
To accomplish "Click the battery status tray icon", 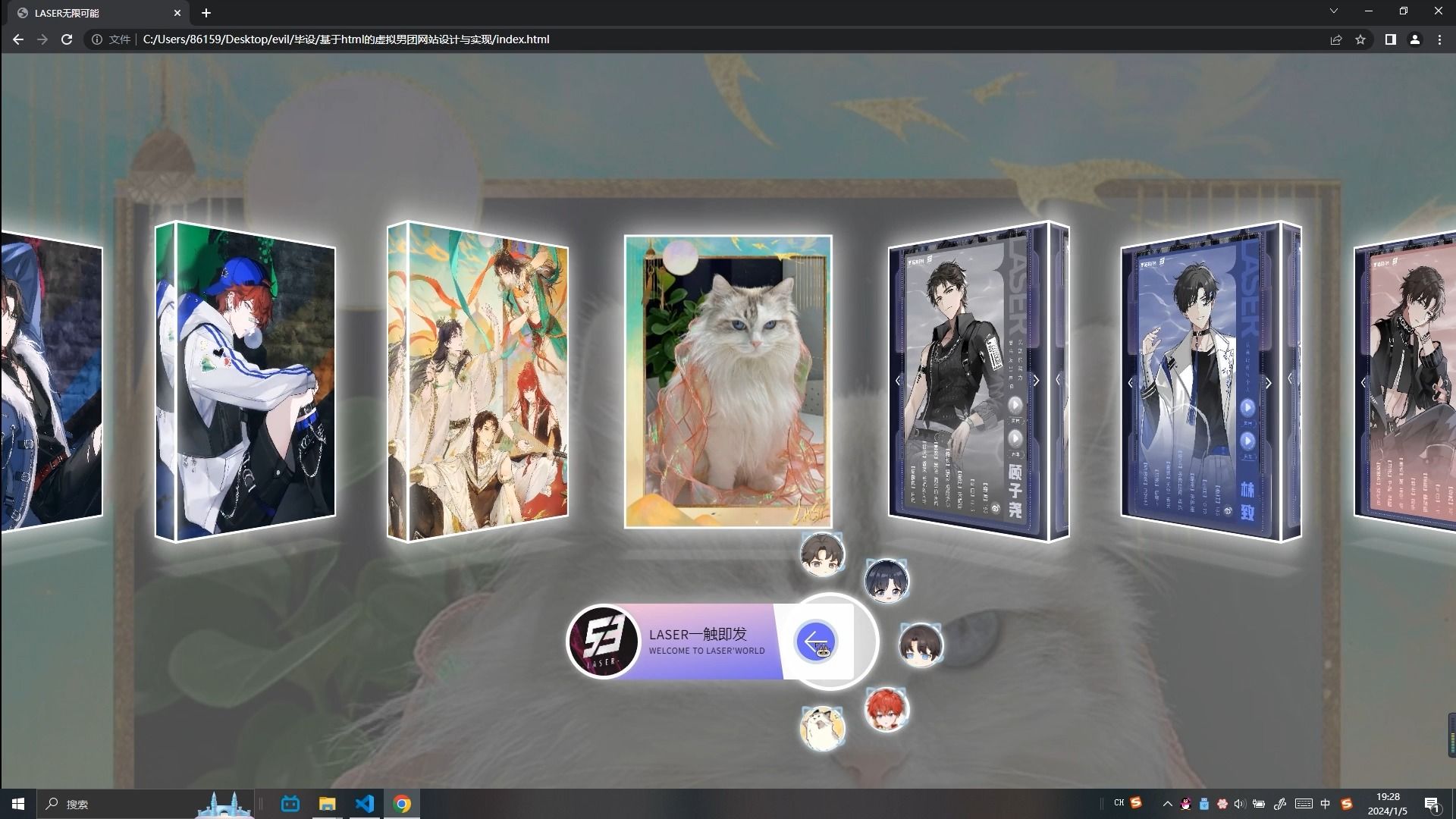I will 1259,804.
